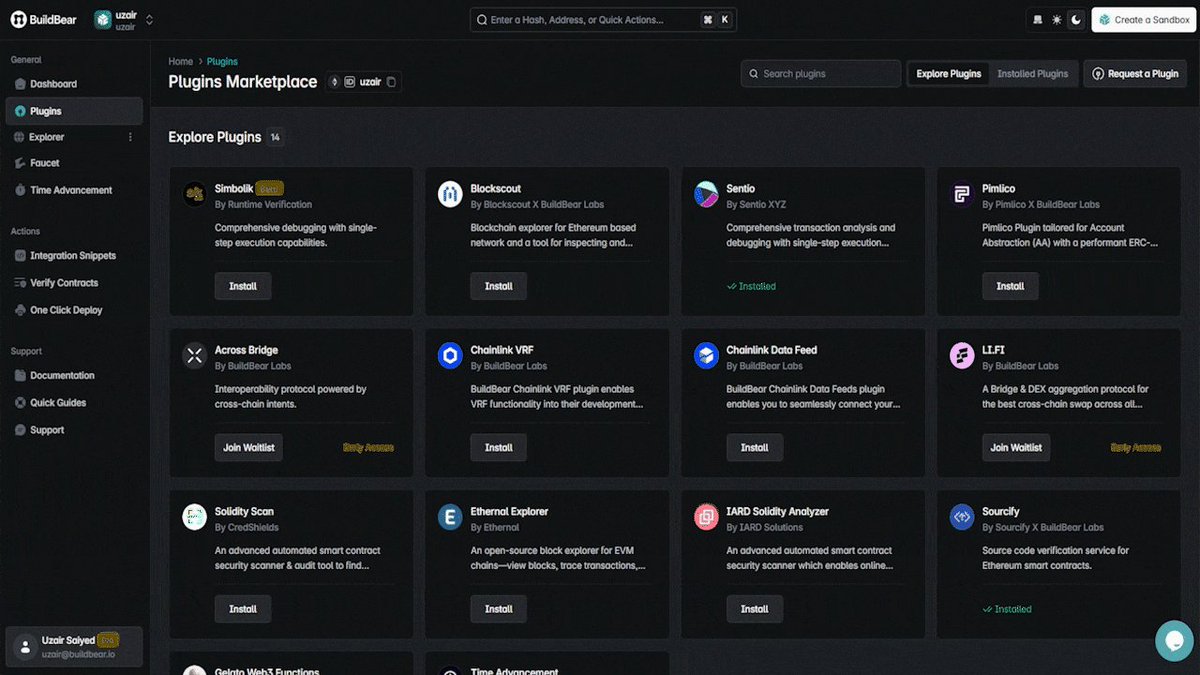Click the Blockscout plugin logo
The image size is (1200, 675).
click(450, 195)
